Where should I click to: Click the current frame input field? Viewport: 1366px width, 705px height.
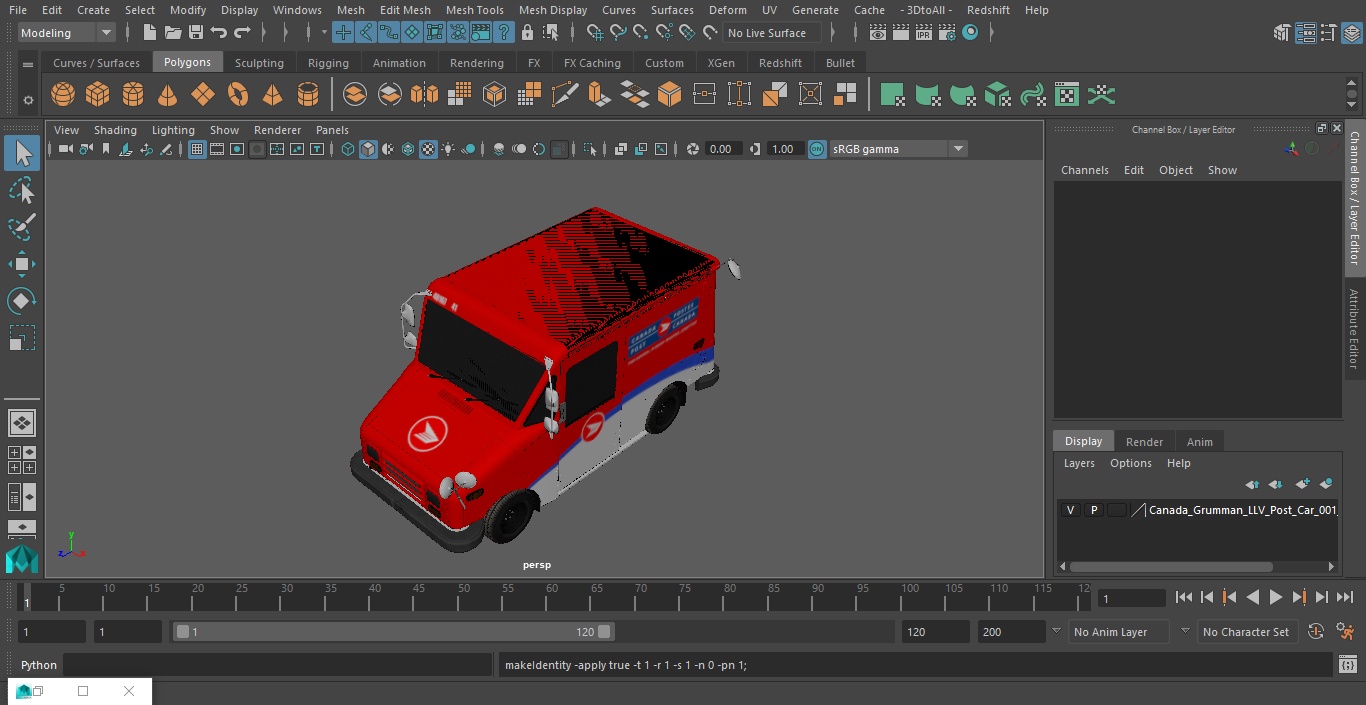[x=1132, y=598]
